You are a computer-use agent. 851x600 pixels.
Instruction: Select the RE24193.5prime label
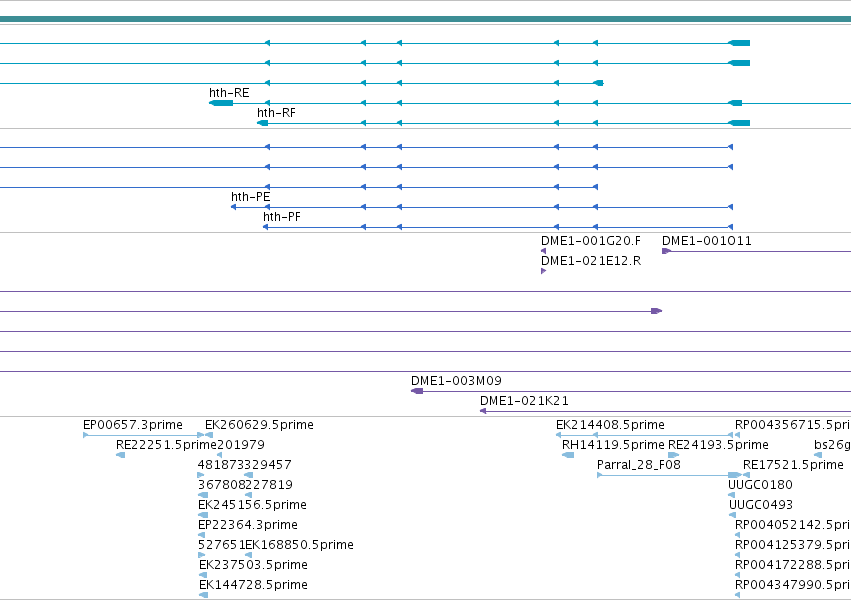pos(718,445)
